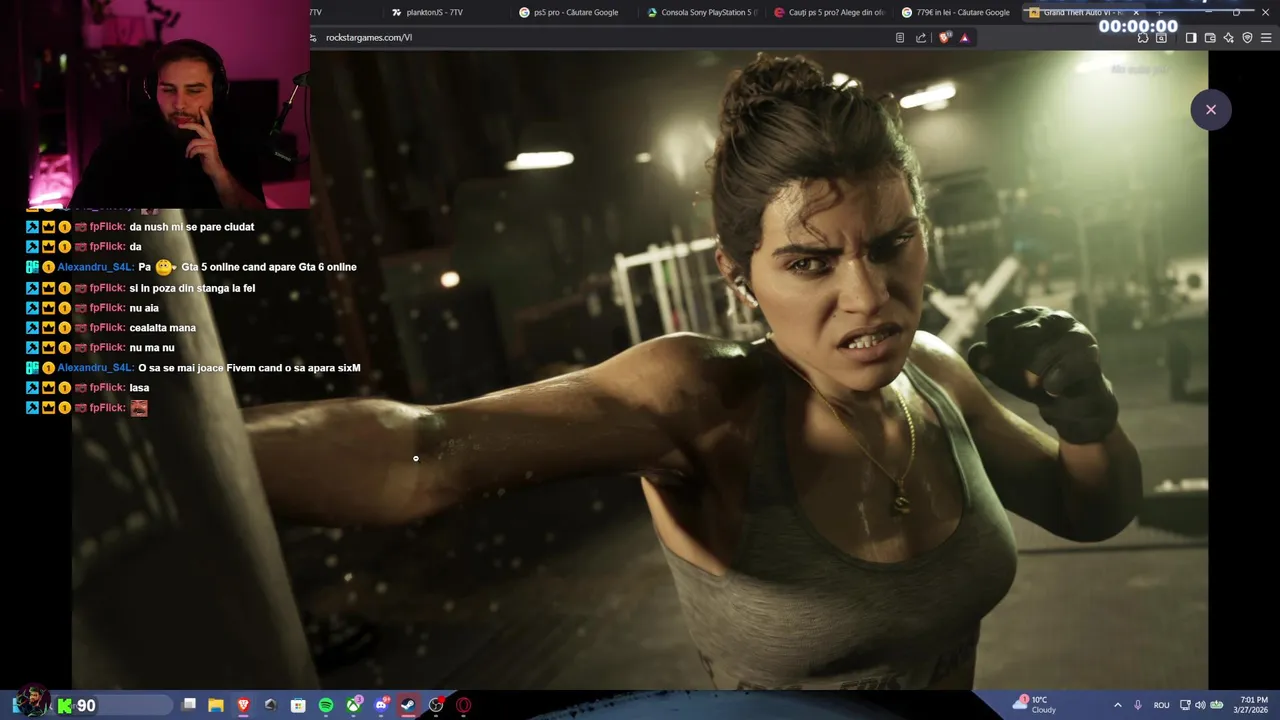Image resolution: width=1280 pixels, height=720 pixels.
Task: Open Leo AI sparkle icon in toolbar
Action: pyautogui.click(x=1228, y=38)
